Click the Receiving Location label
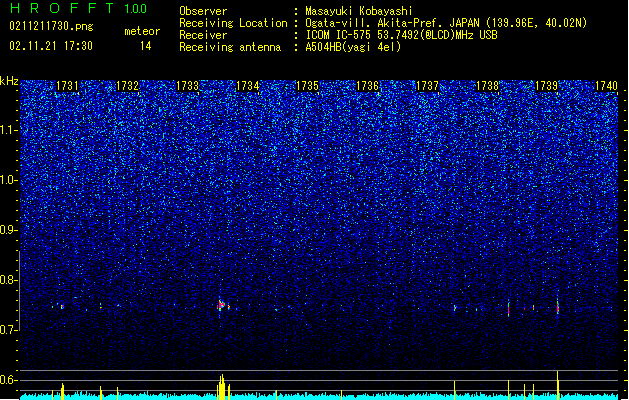629x400 pixels. (x=233, y=23)
